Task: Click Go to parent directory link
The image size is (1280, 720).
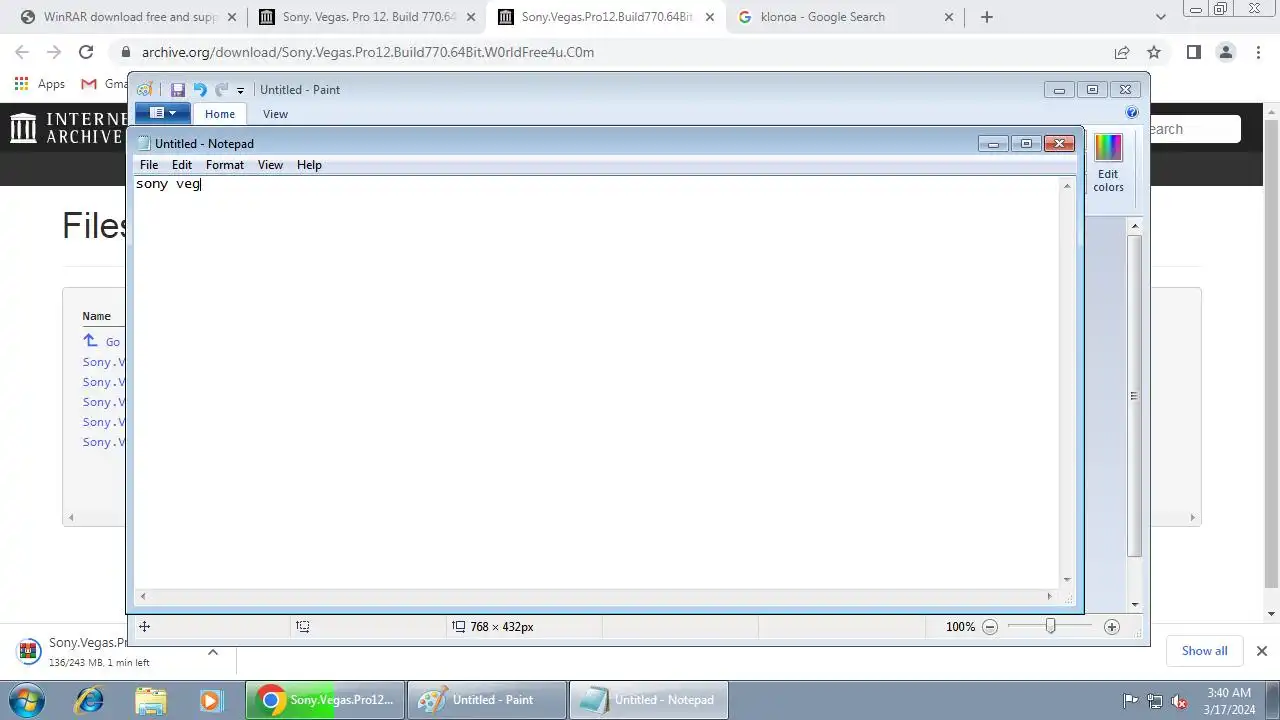Action: pos(101,342)
